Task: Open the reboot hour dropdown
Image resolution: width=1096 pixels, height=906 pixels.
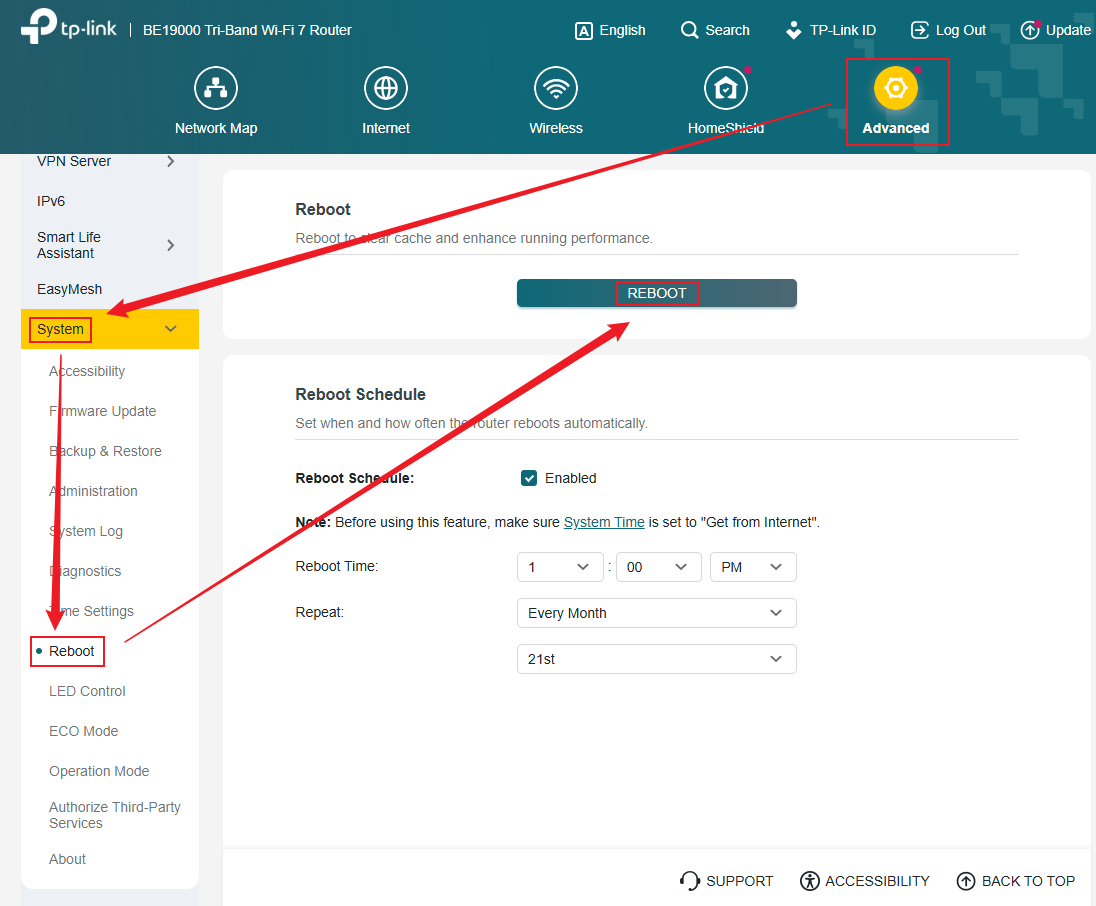Action: [560, 567]
